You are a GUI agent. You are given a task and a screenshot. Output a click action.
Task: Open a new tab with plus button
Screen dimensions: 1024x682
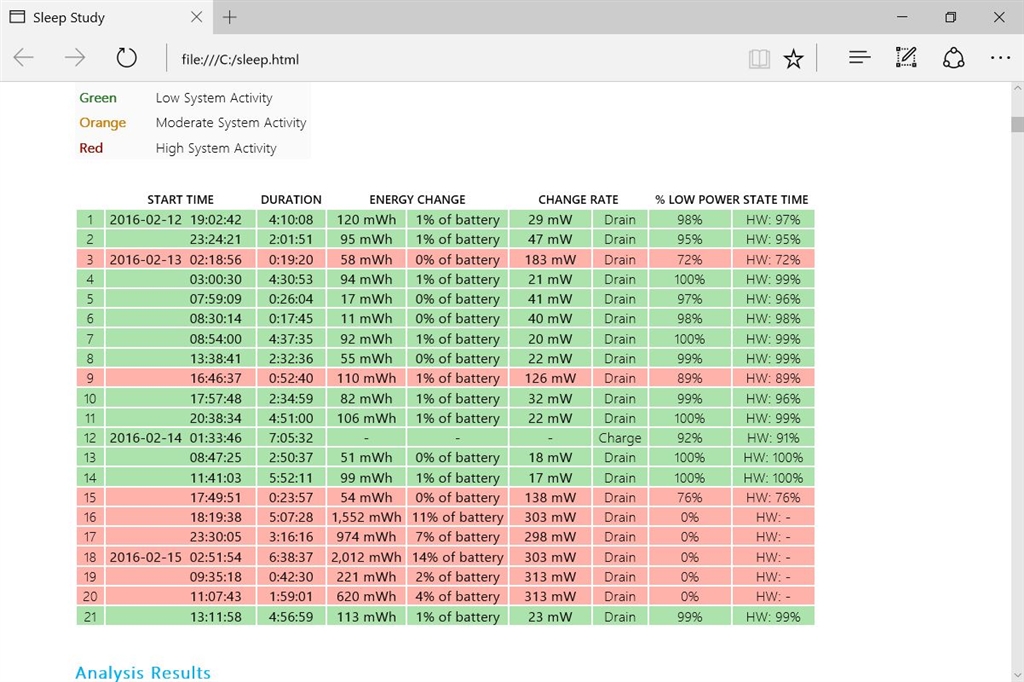coord(230,17)
